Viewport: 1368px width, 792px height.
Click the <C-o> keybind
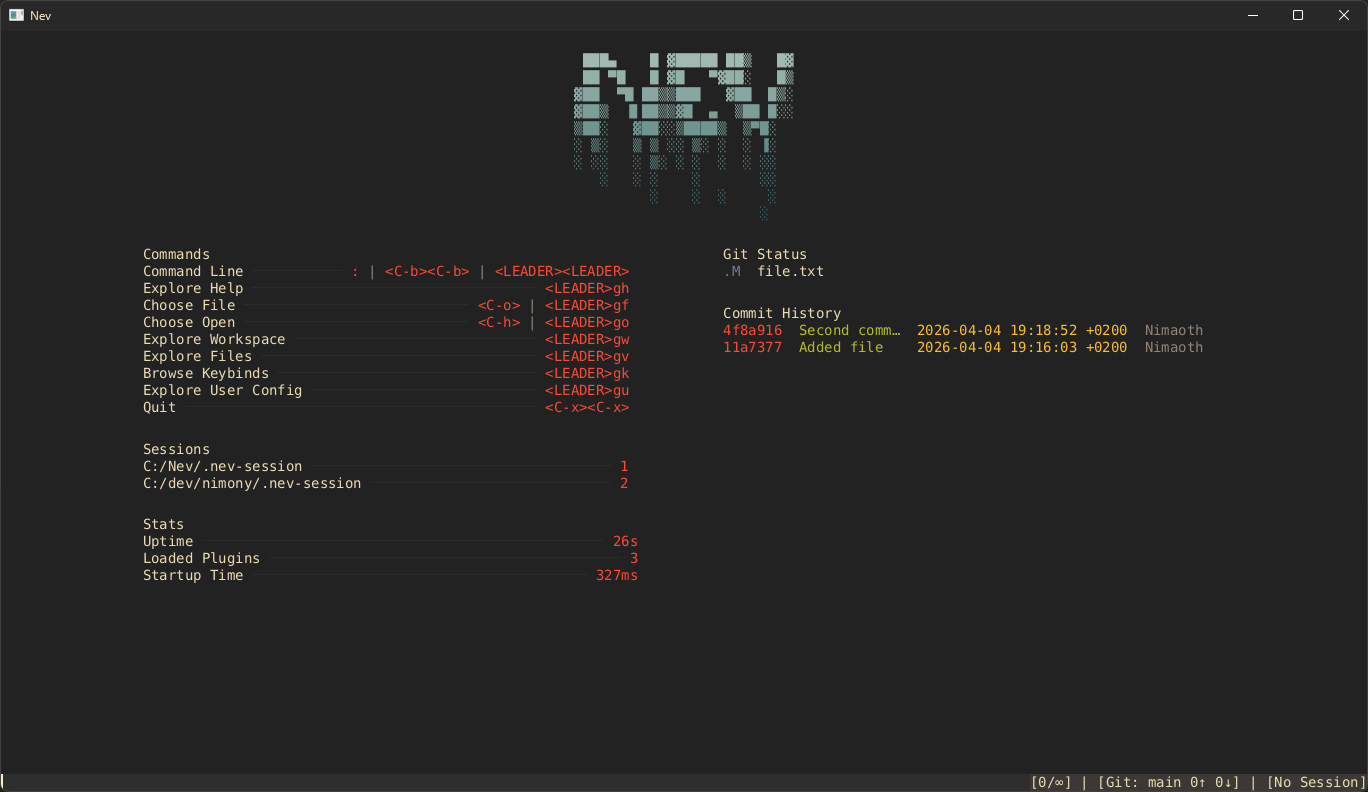(499, 305)
